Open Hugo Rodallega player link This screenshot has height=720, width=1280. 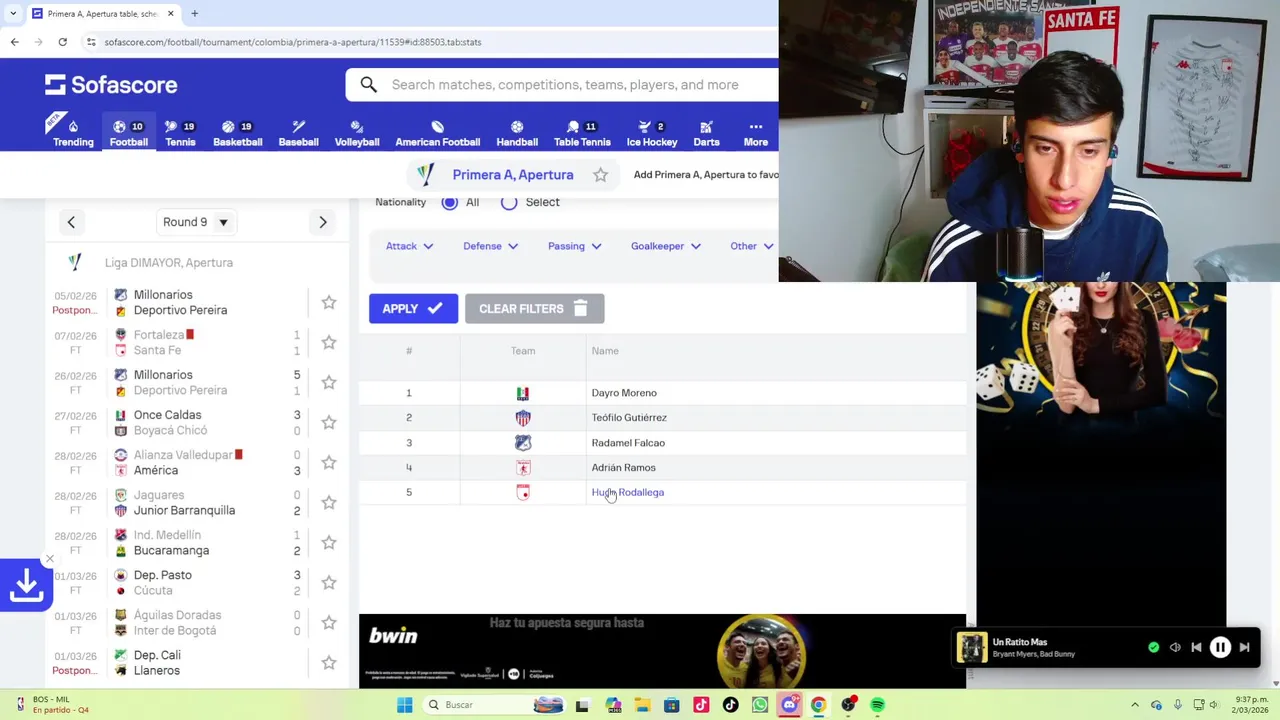(x=627, y=492)
